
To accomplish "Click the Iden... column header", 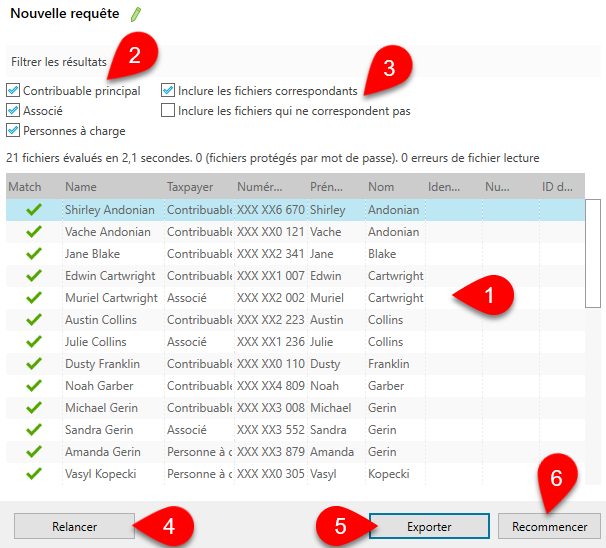I will click(x=454, y=187).
